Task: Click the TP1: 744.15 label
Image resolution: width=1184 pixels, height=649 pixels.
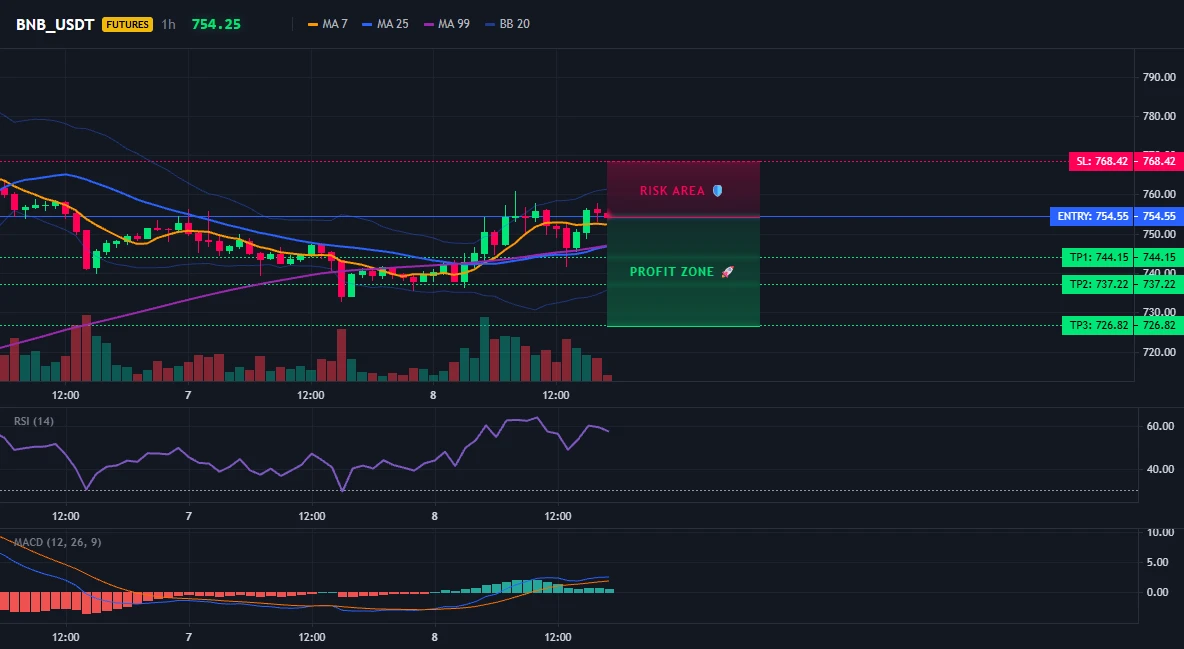Action: coord(1099,258)
